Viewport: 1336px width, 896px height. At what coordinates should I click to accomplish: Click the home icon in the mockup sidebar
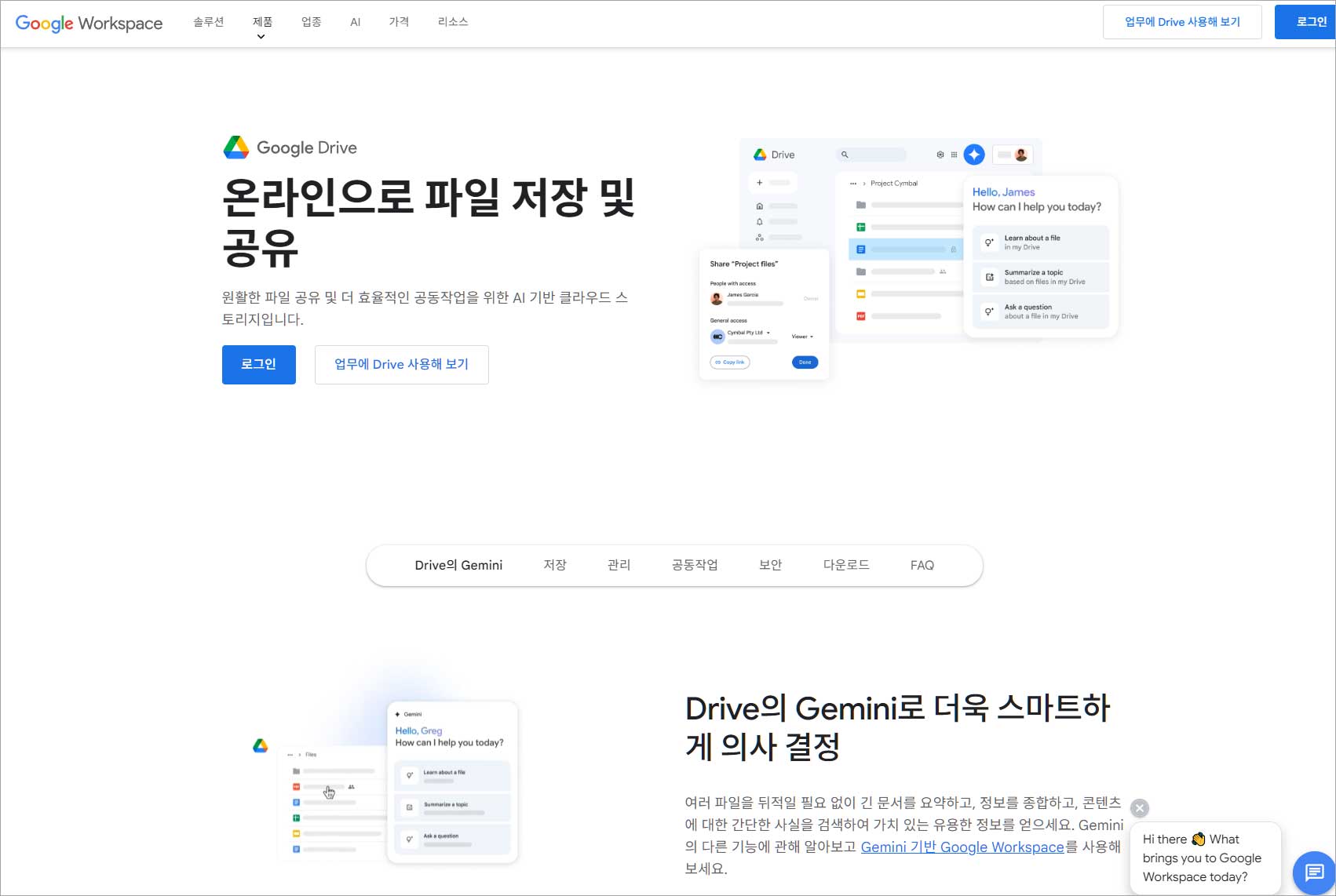pos(759,206)
